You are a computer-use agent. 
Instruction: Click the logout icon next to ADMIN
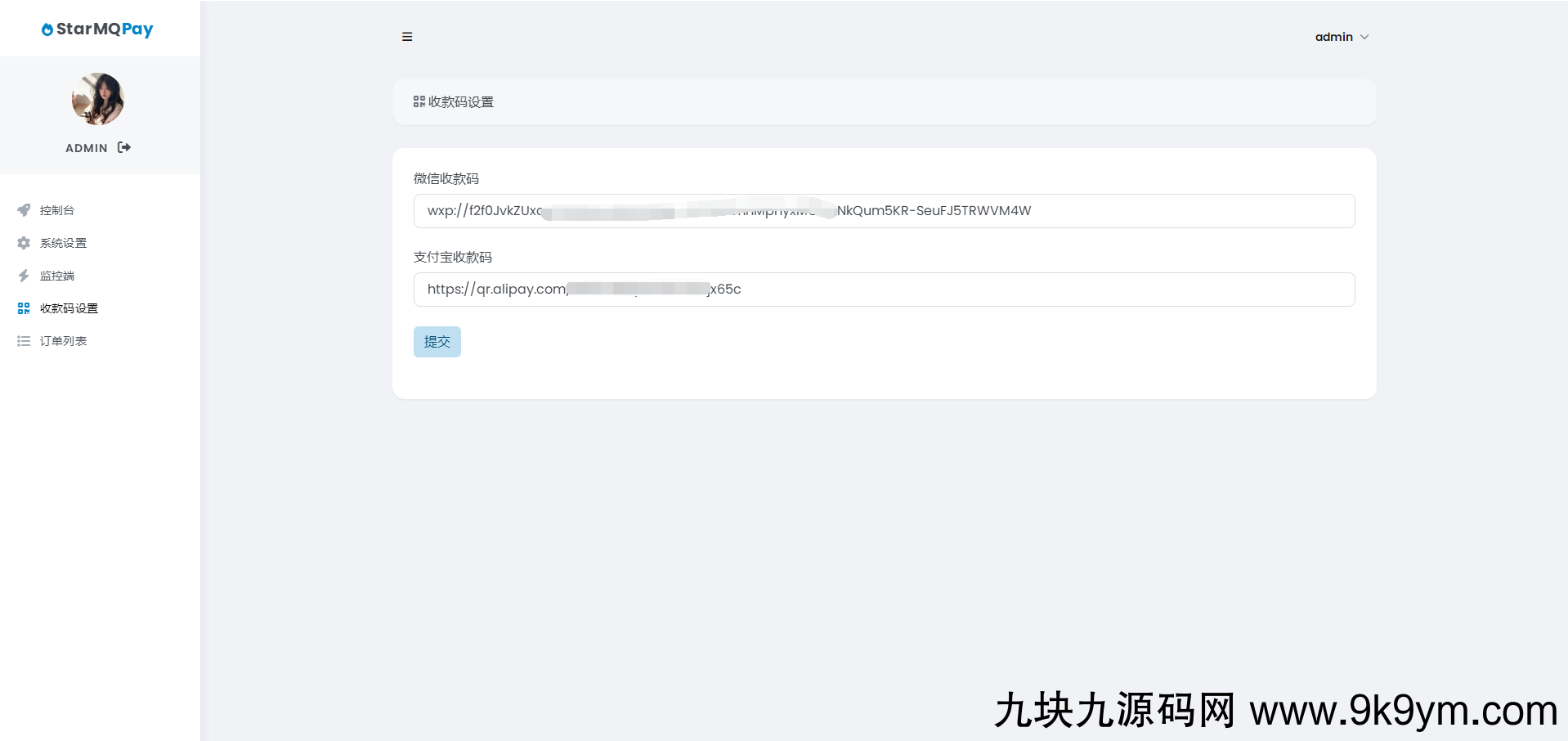(x=124, y=147)
